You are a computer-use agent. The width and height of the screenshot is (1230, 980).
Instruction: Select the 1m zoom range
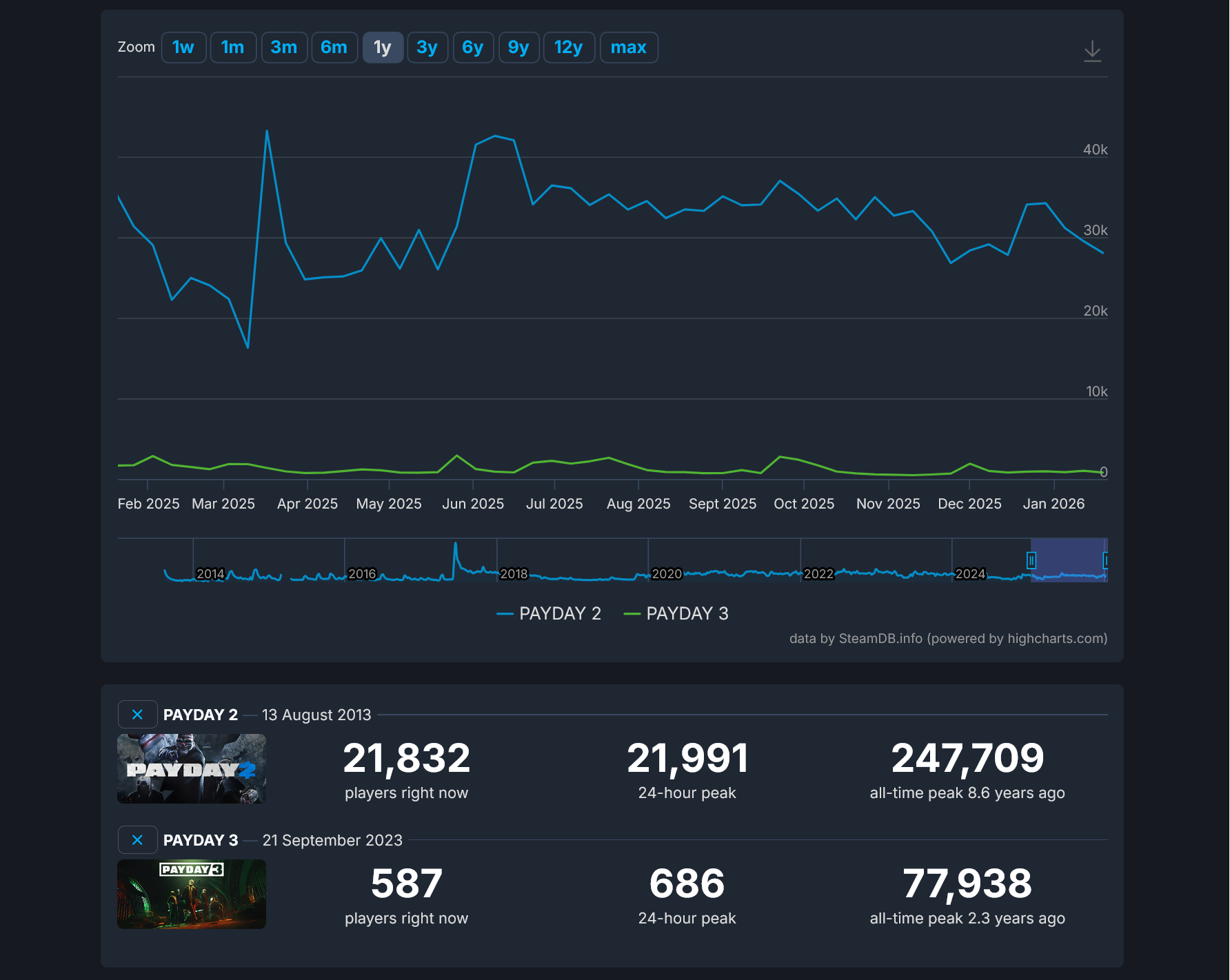pos(233,48)
